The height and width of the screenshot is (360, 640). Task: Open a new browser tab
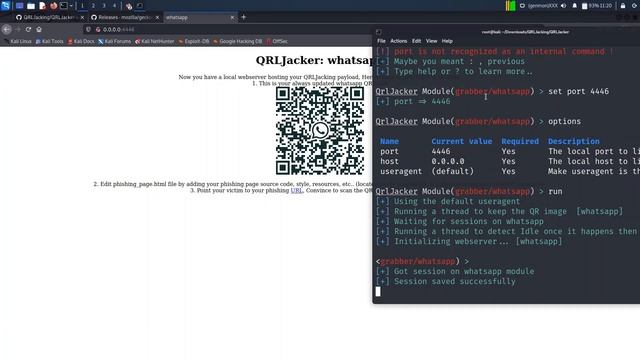[x=244, y=18]
